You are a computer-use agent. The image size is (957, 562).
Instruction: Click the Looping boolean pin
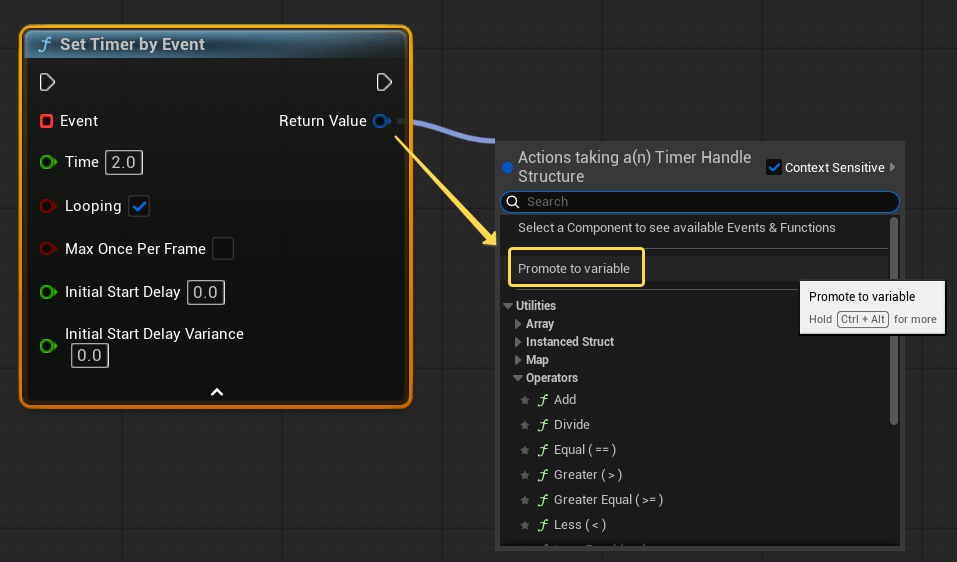click(47, 206)
